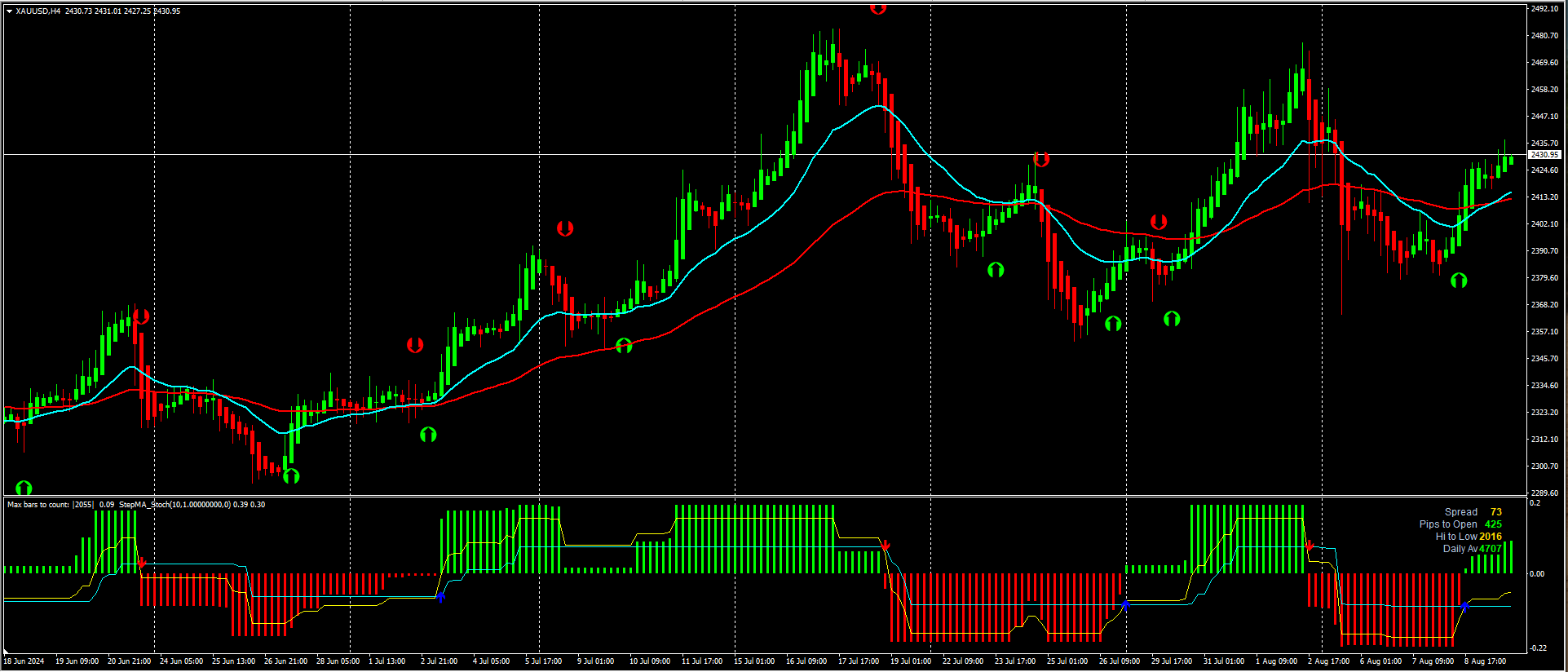This screenshot has height=672, width=1568.
Task: Select the '6 Aug 01:00' time axis label
Action: pyautogui.click(x=1380, y=661)
